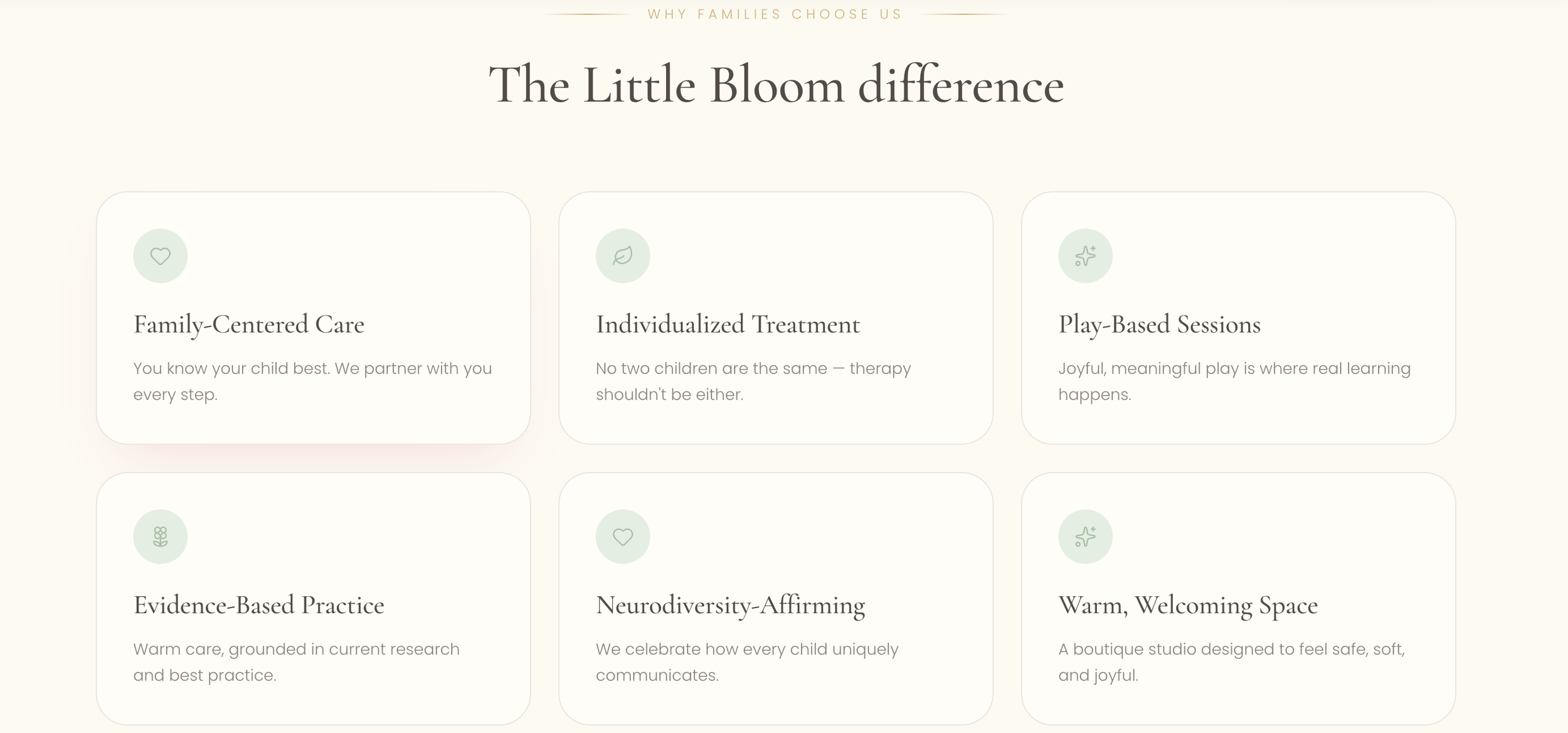Click the 'WHY FAMILIES CHOOSE US' label
The image size is (1568, 733).
pos(775,14)
